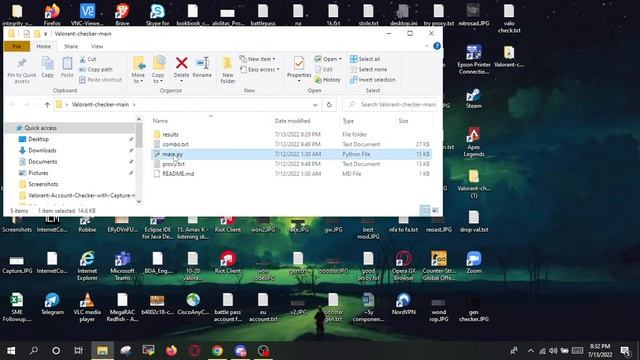The width and height of the screenshot is (640, 360).
Task: Click the Search Valorant-checker-main box
Action: [390, 105]
